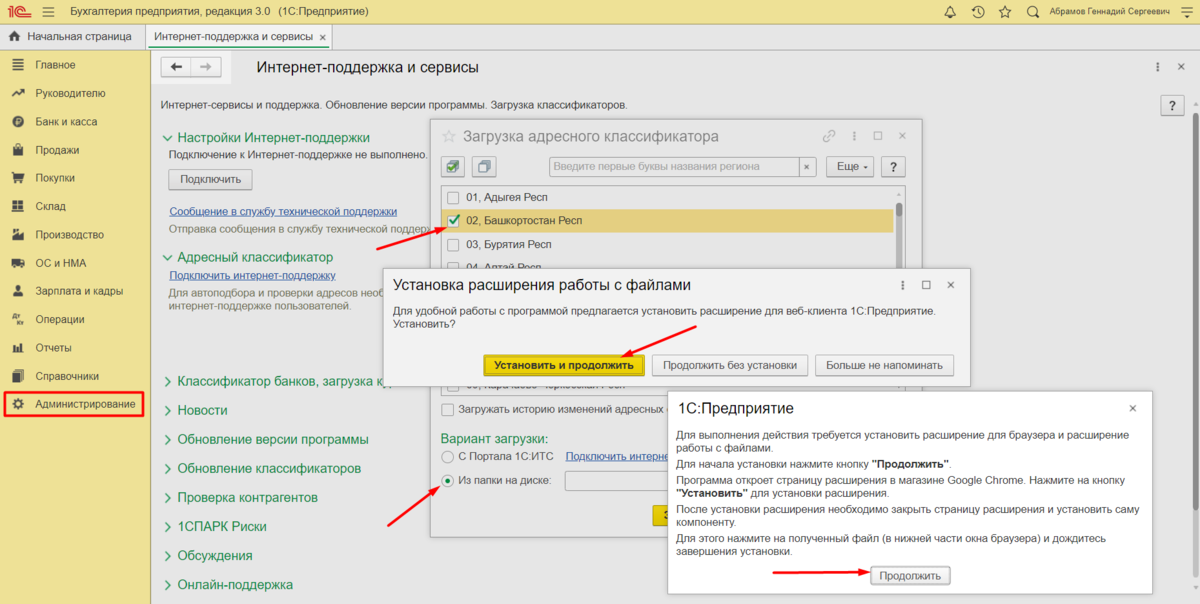Screen dimensions: 1200x604
Task: Expand Обновление версии программы section
Action: [168, 439]
